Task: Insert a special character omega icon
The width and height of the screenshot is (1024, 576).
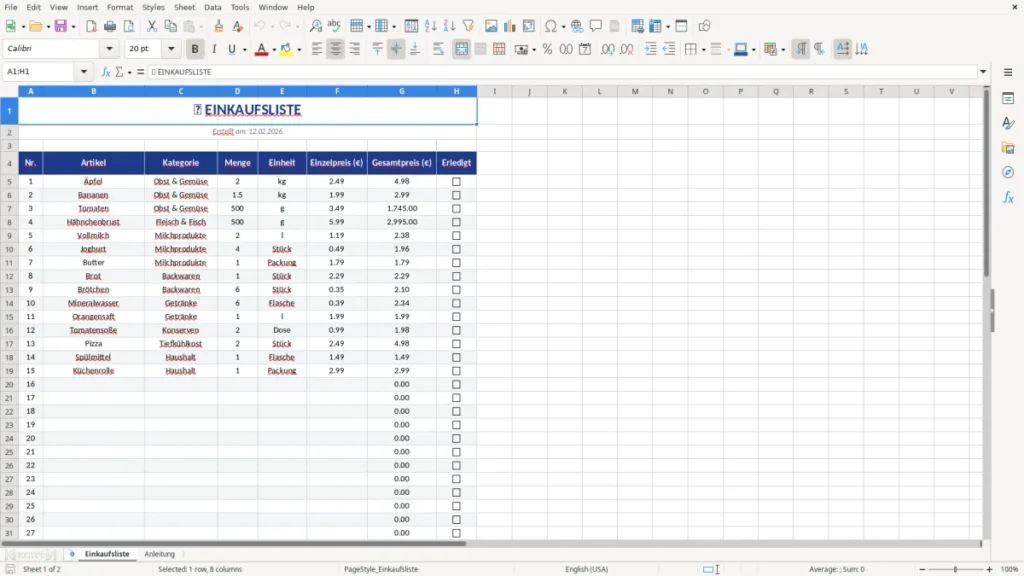Action: [x=551, y=26]
